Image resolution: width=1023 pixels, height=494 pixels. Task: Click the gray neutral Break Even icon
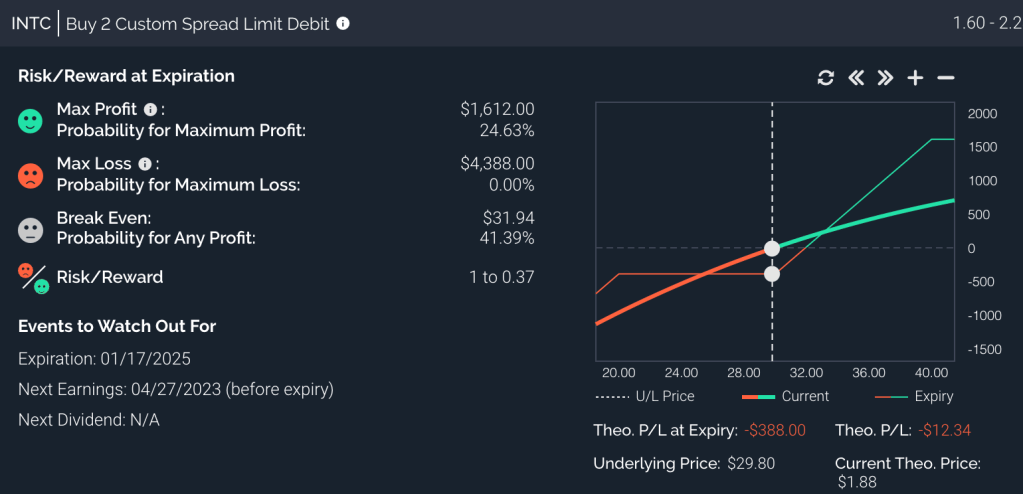[32, 229]
